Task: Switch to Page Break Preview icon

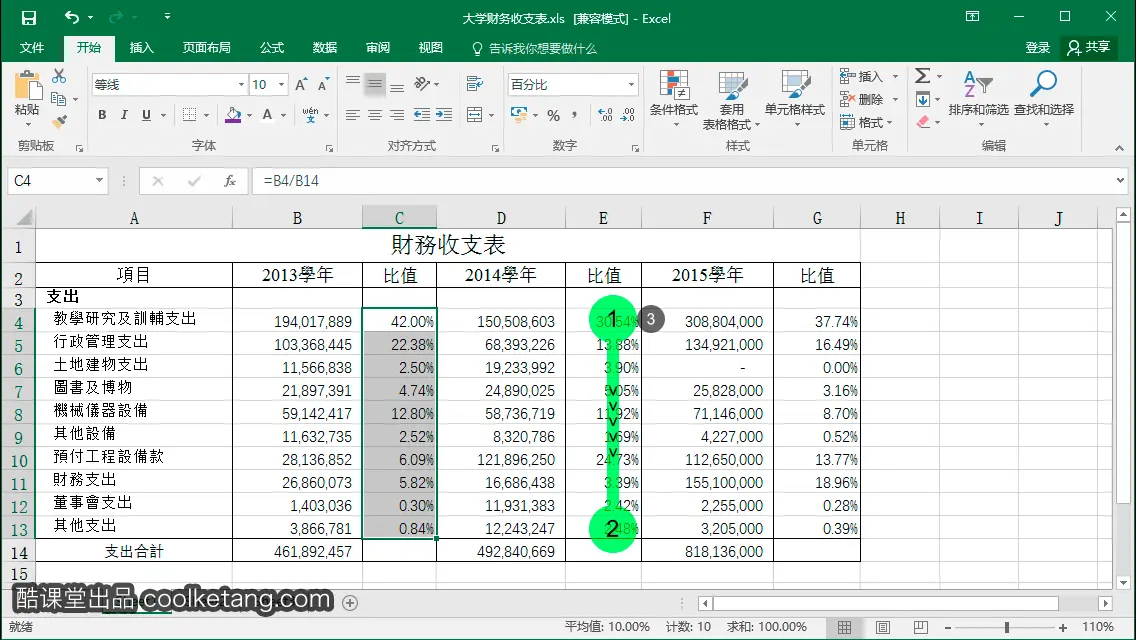Action: tap(921, 628)
